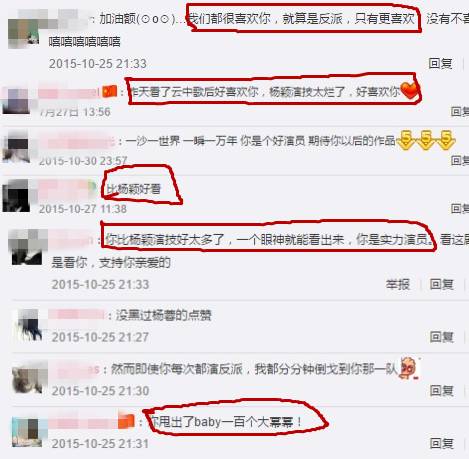Click the China flag badge icon
The image size is (469, 459).
point(110,91)
